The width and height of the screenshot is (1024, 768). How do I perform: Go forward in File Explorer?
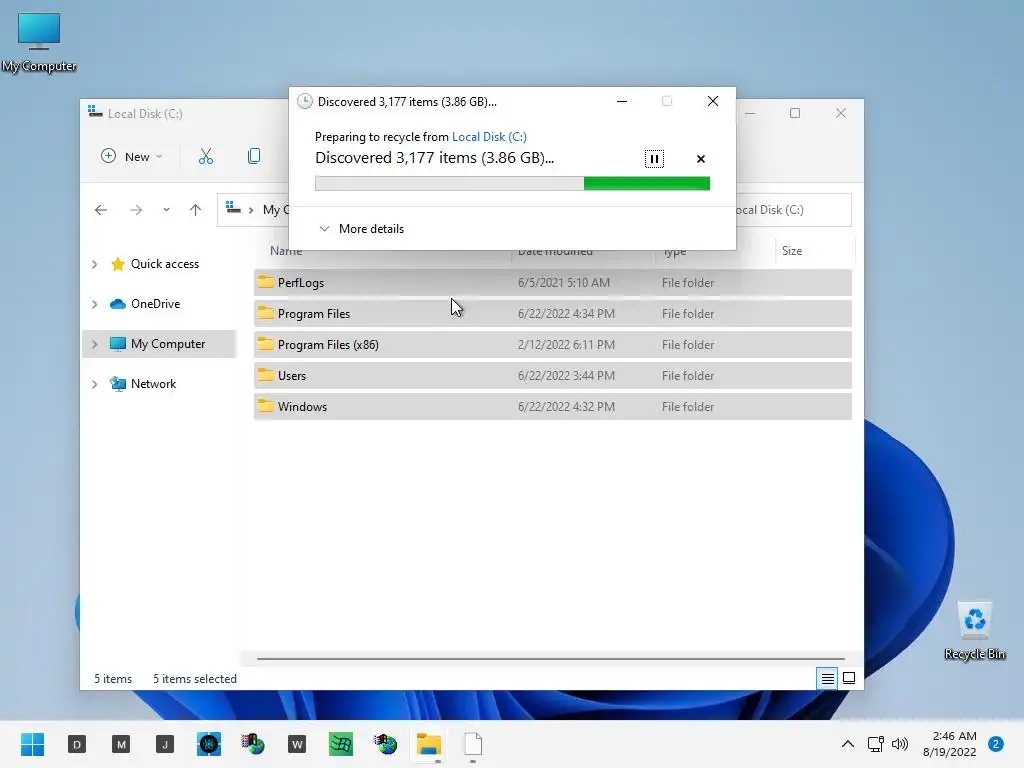click(x=136, y=210)
